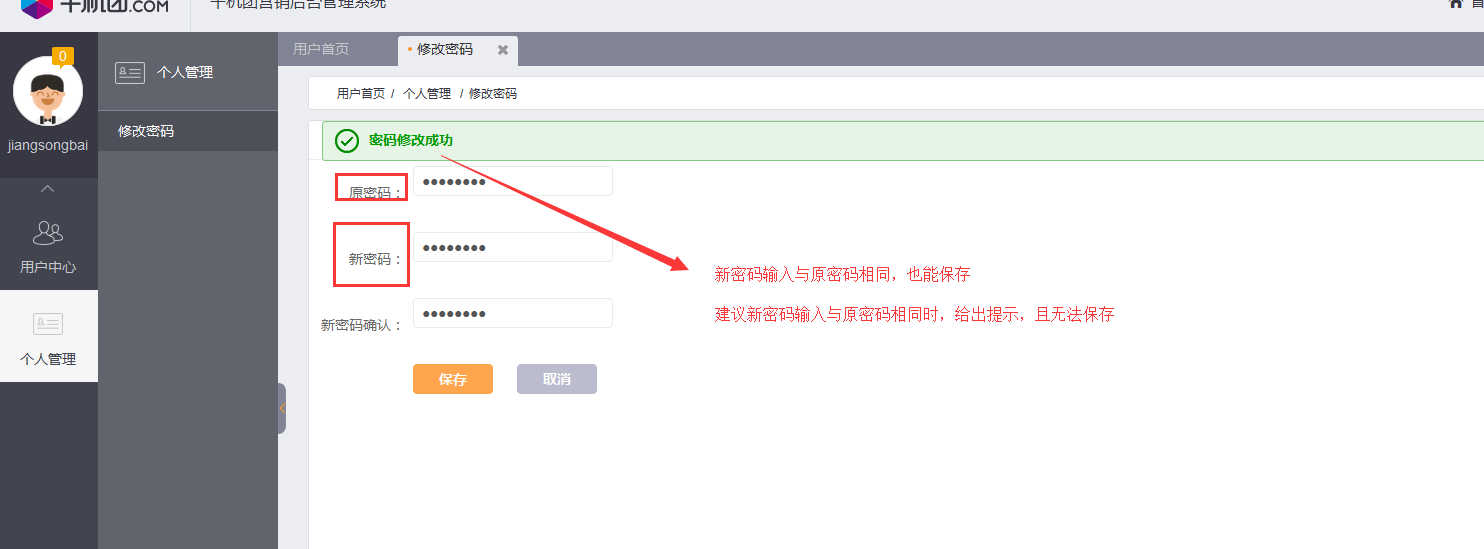This screenshot has width=1484, height=549.
Task: Select the 修改密码 tab
Action: [x=444, y=49]
